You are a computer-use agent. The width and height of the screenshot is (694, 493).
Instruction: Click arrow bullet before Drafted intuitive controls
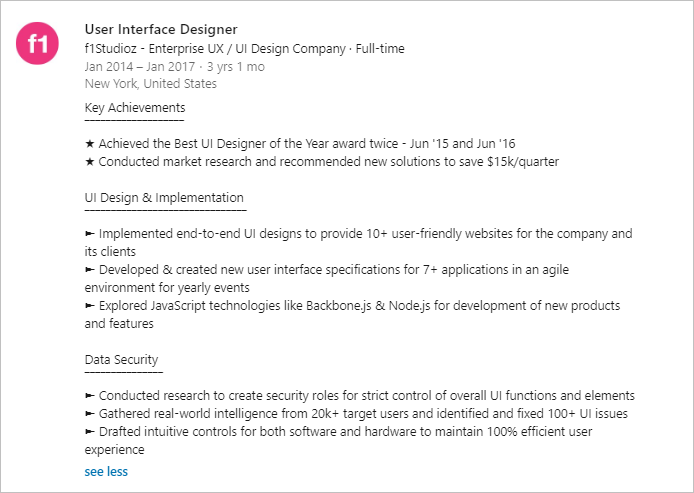pos(90,432)
